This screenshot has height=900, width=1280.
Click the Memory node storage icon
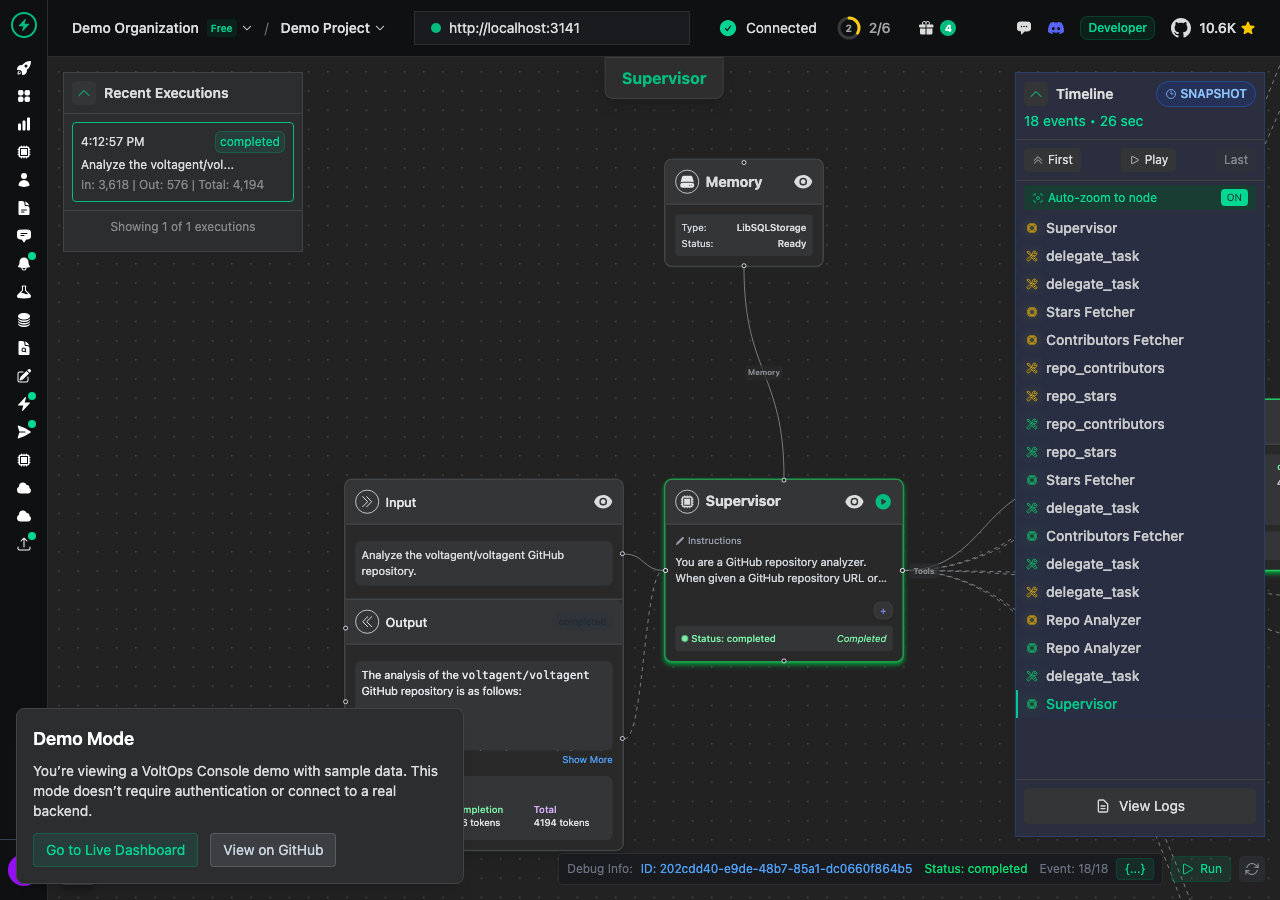click(687, 182)
